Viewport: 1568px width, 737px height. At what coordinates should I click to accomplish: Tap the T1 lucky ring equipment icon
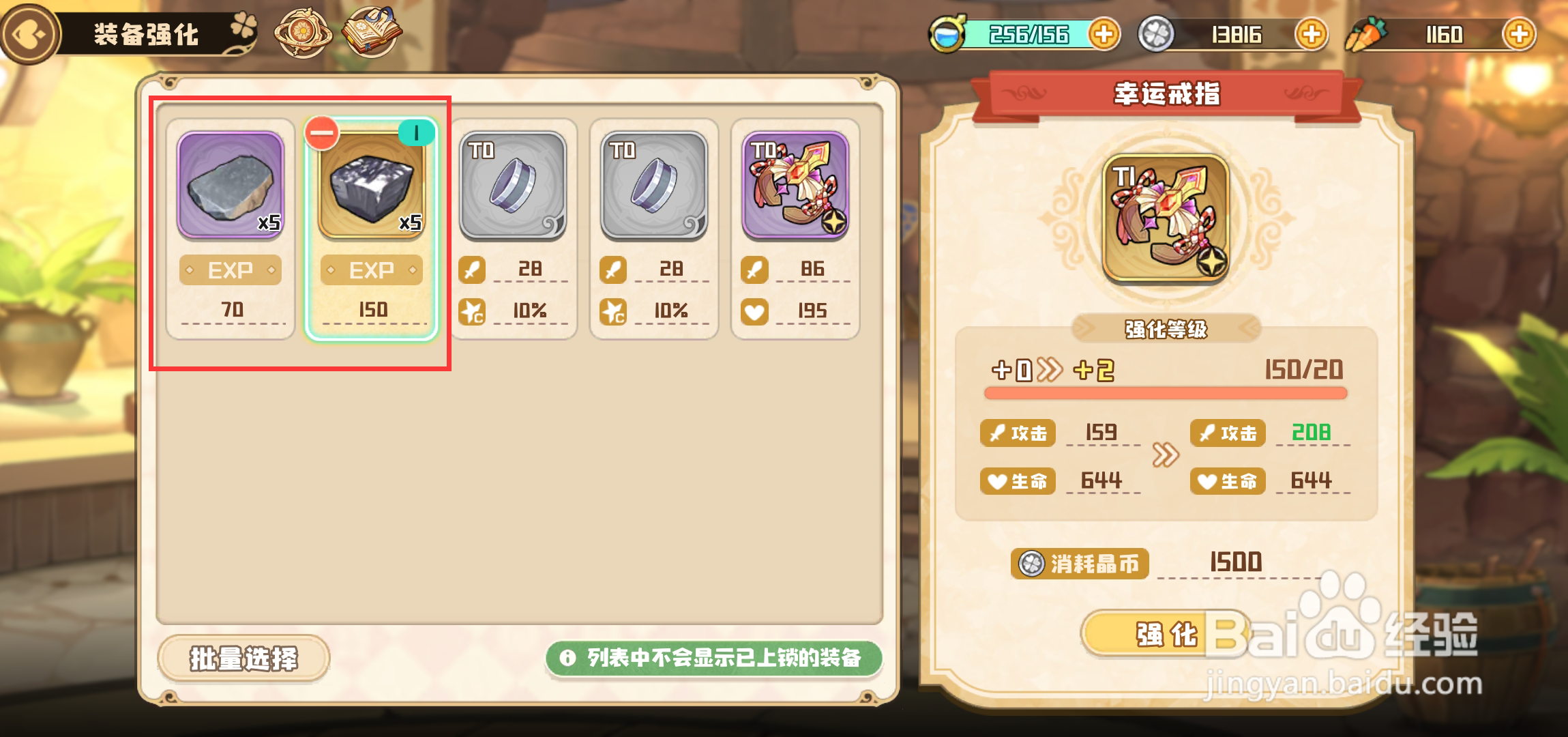1166,218
